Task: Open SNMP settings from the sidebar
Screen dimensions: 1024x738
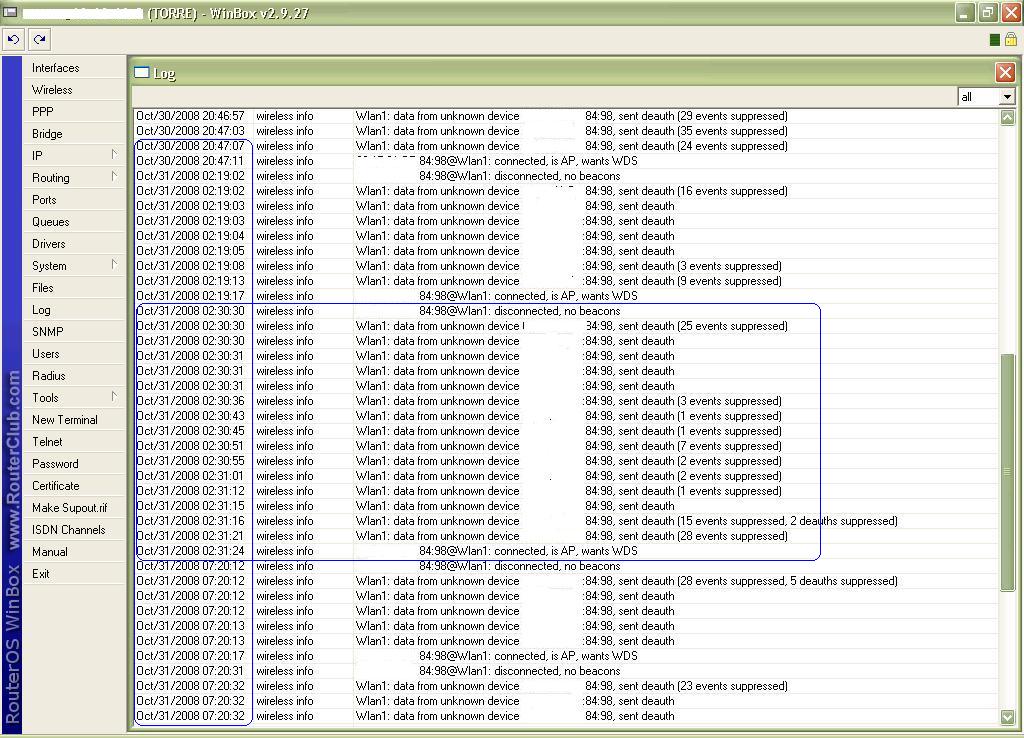Action: (74, 332)
